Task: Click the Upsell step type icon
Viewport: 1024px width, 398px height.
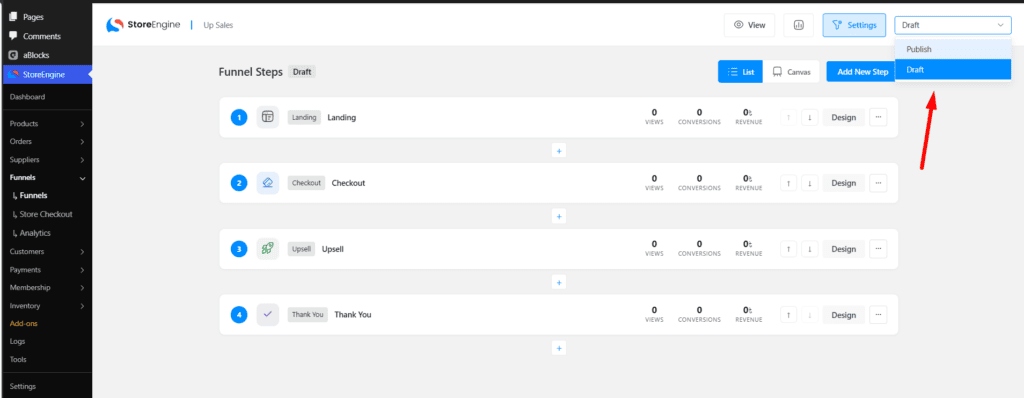Action: coord(268,248)
